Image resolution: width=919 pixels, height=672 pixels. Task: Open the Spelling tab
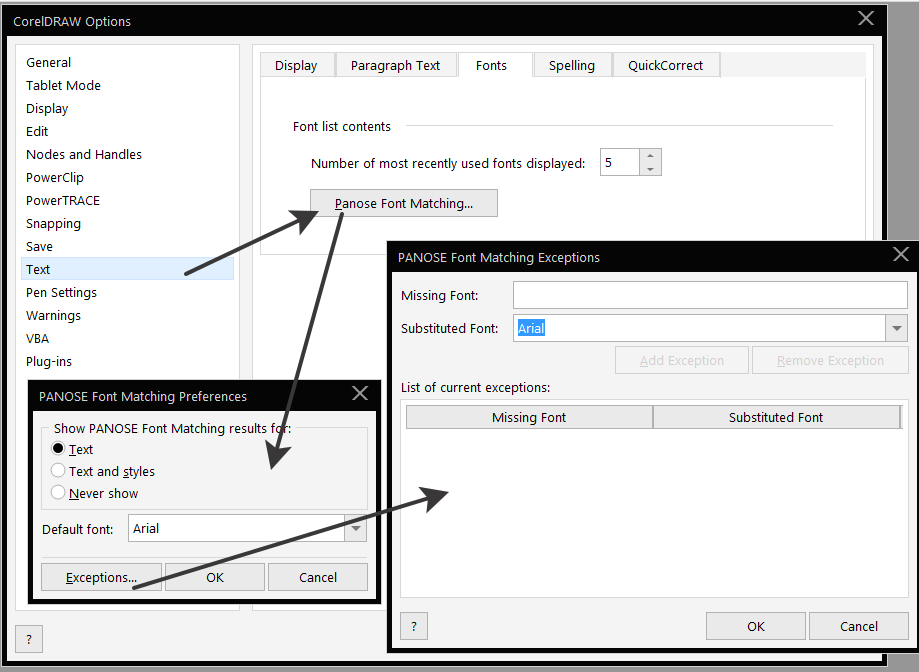[x=571, y=65]
